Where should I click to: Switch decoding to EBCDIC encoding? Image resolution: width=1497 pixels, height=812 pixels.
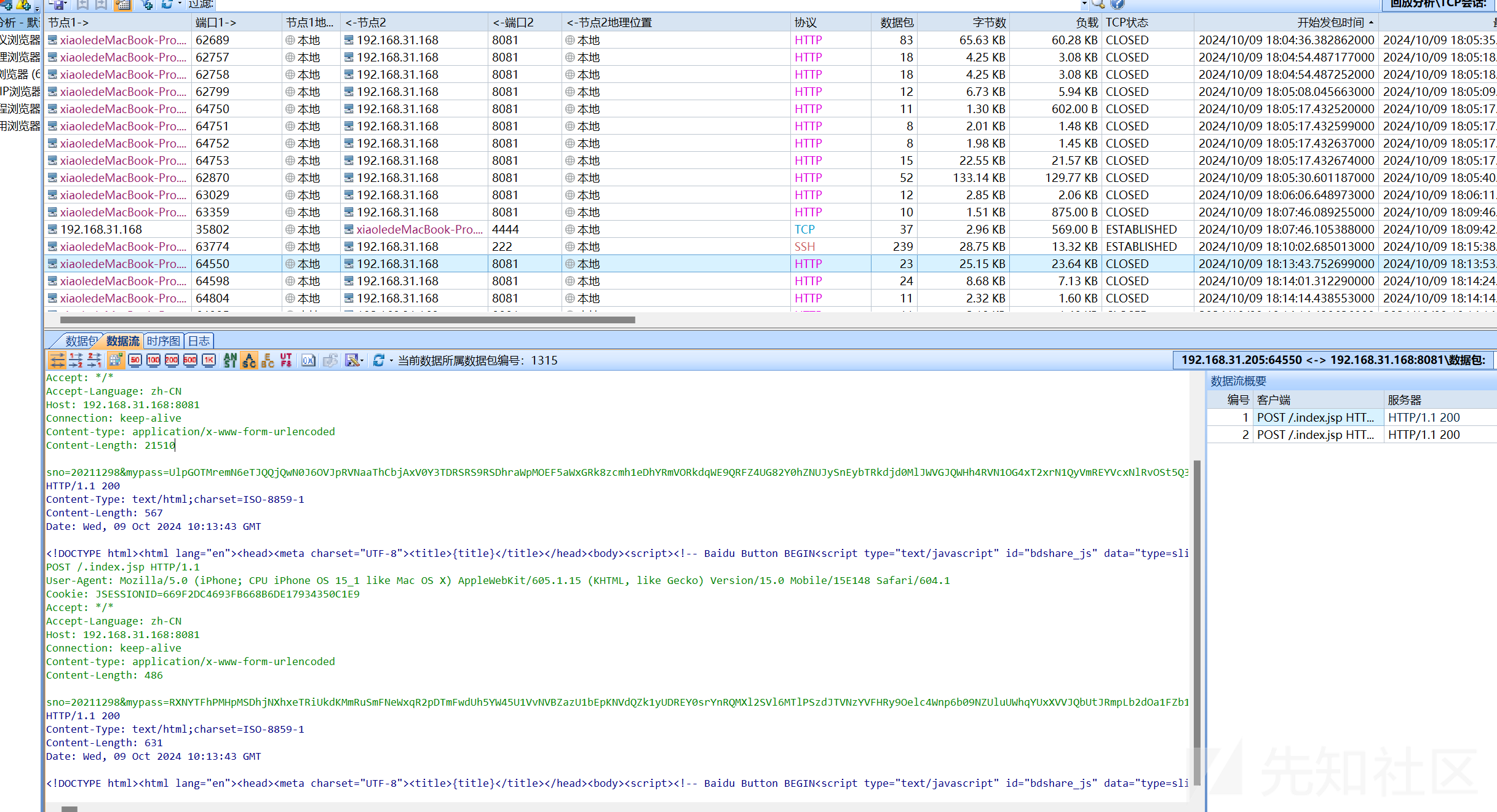pyautogui.click(x=268, y=360)
